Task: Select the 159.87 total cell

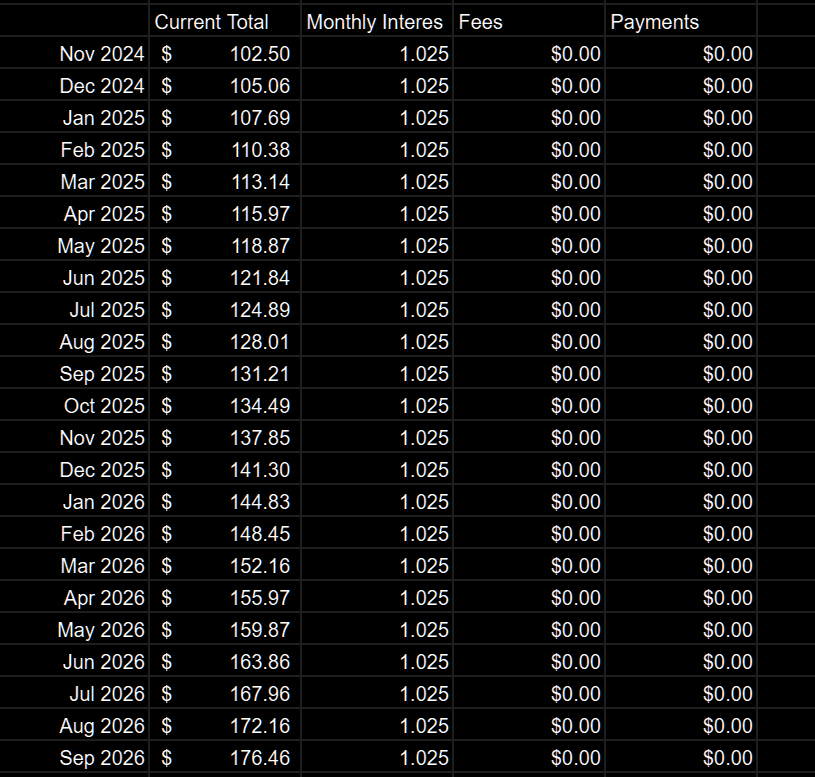Action: click(x=225, y=629)
